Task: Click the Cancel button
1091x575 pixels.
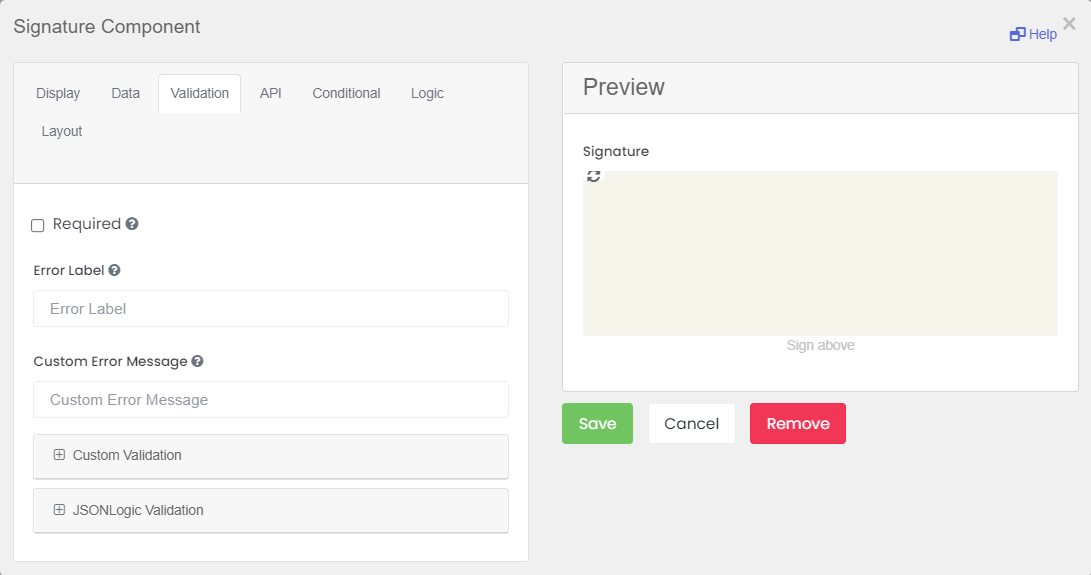Action: point(692,423)
